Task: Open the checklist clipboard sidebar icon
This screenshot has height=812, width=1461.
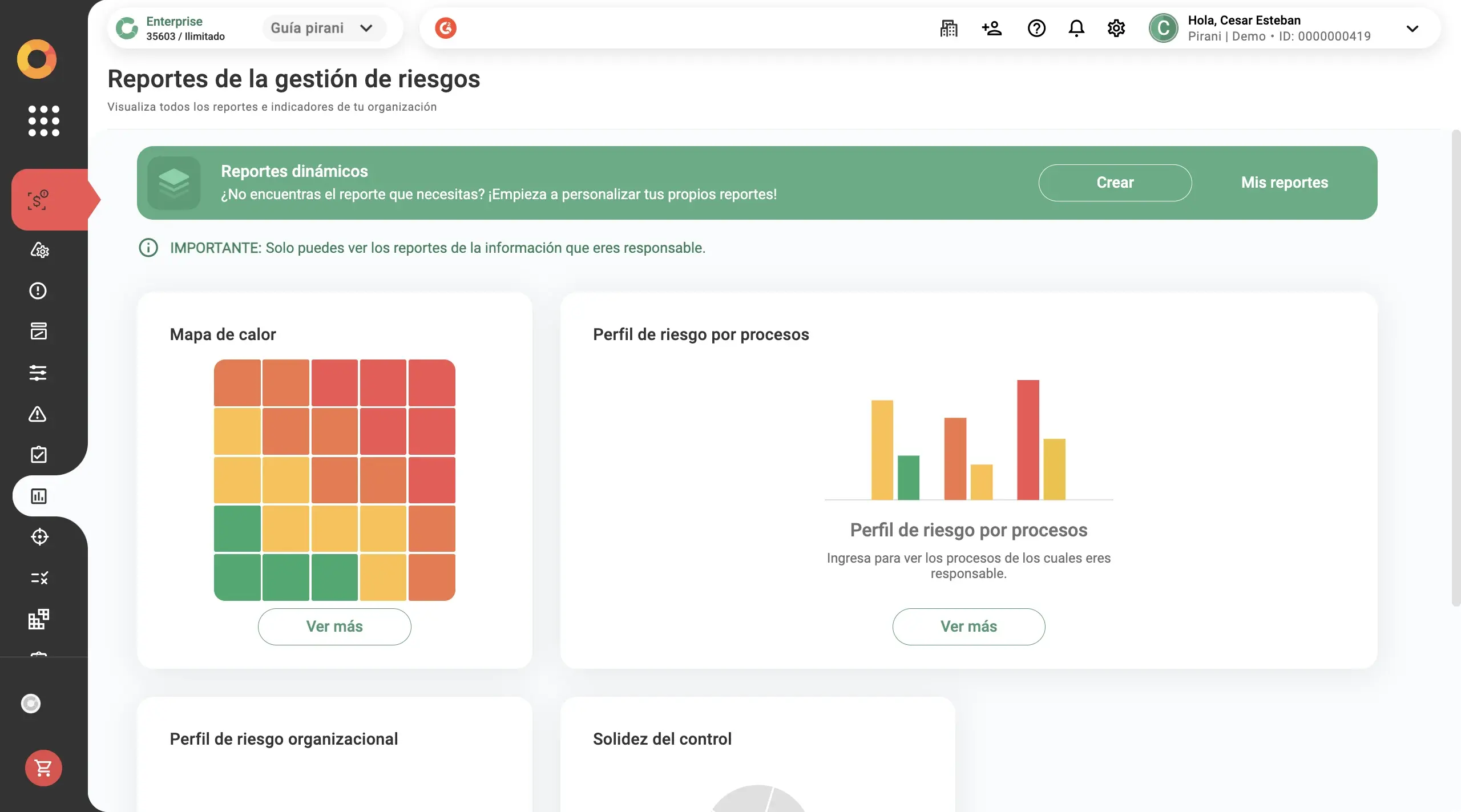Action: coord(38,455)
